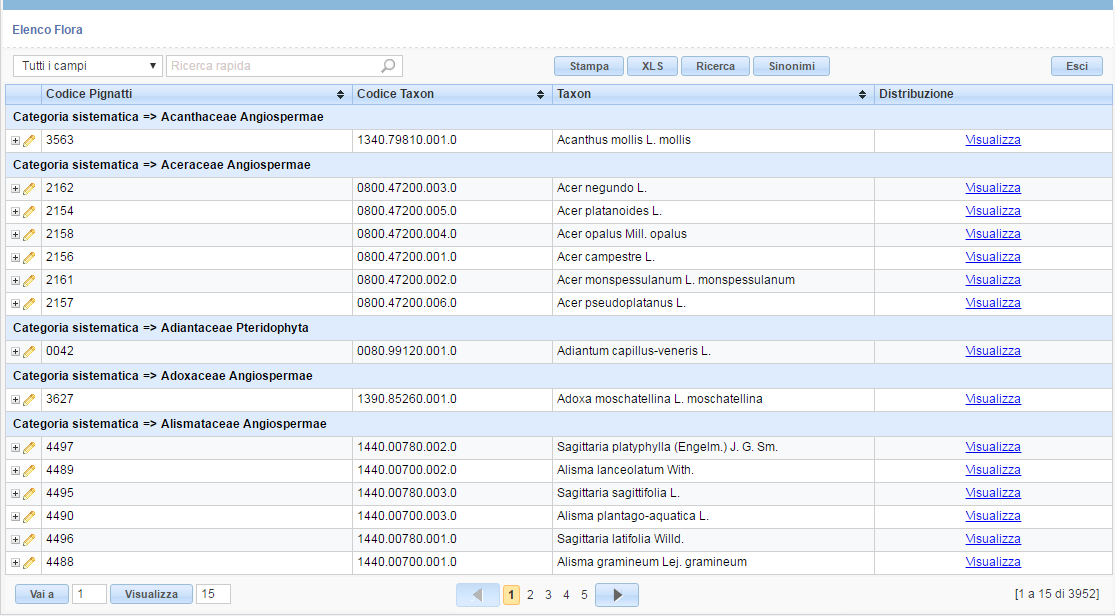Edit Alisma lanceolatum row with pencil icon
Screen dimensions: 1116x616
click(x=29, y=470)
